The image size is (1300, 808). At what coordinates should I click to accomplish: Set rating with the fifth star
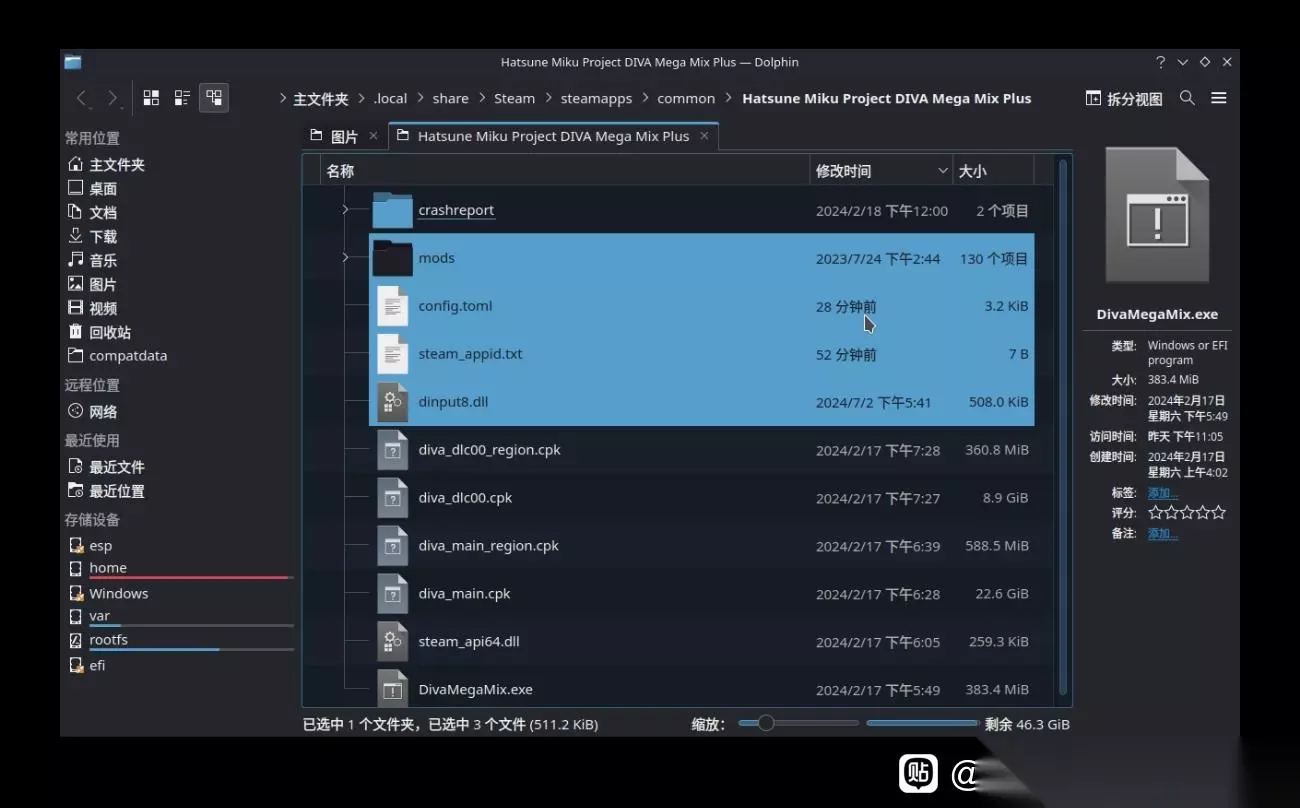[x=1218, y=513]
